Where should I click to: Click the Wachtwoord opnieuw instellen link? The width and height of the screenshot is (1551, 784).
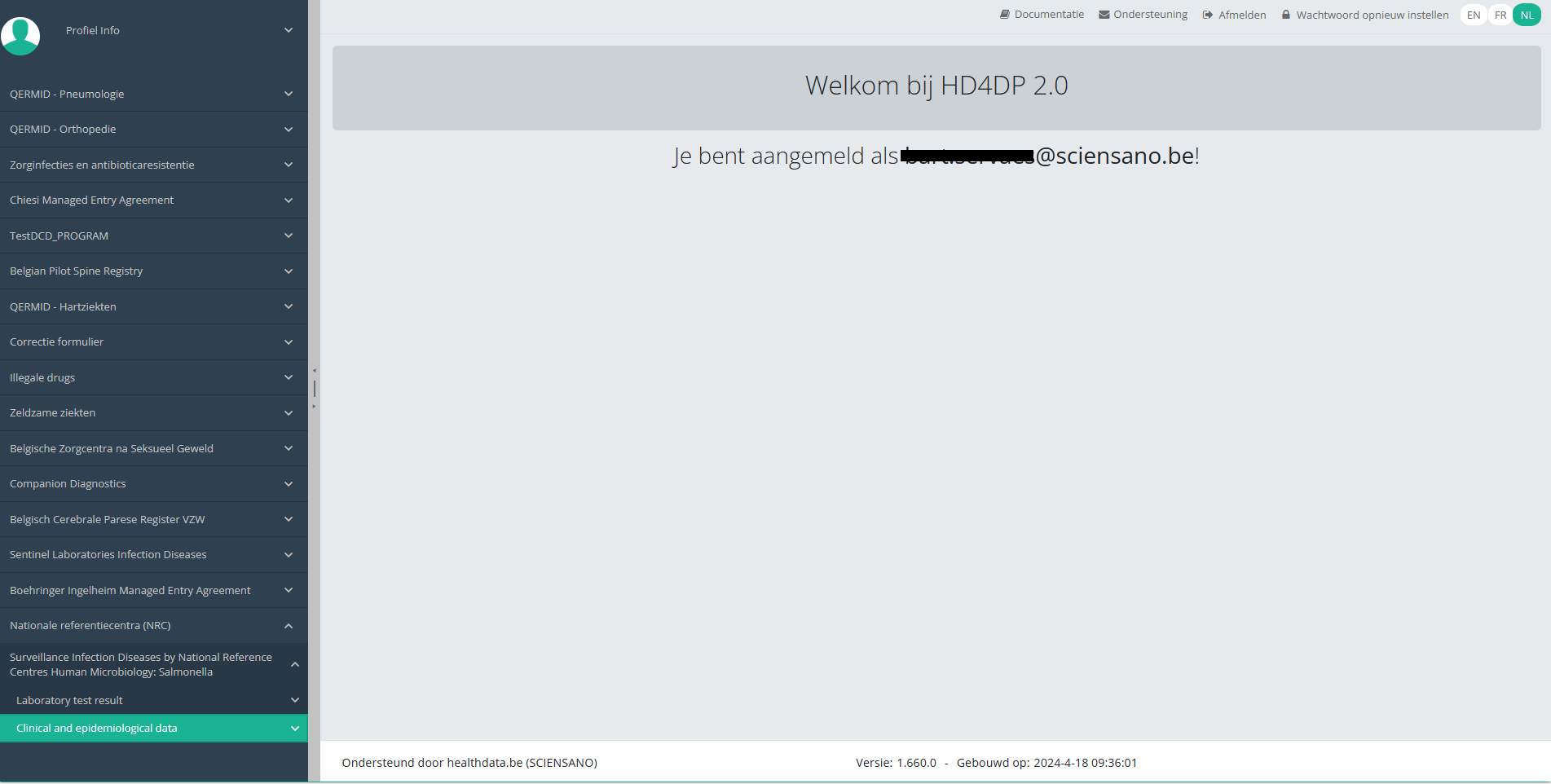click(1373, 15)
